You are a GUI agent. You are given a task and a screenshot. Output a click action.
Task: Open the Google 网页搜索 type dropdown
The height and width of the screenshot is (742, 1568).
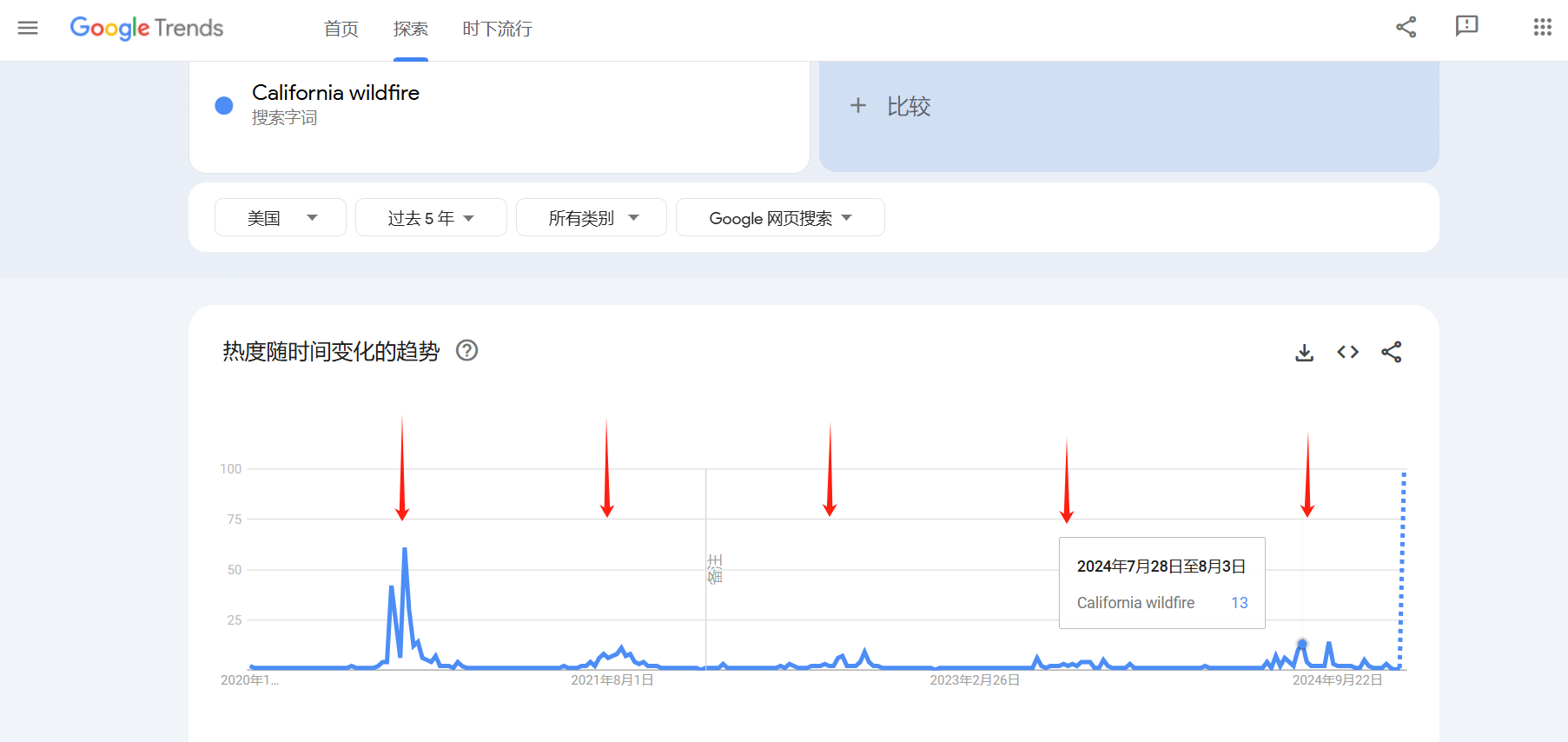(780, 217)
